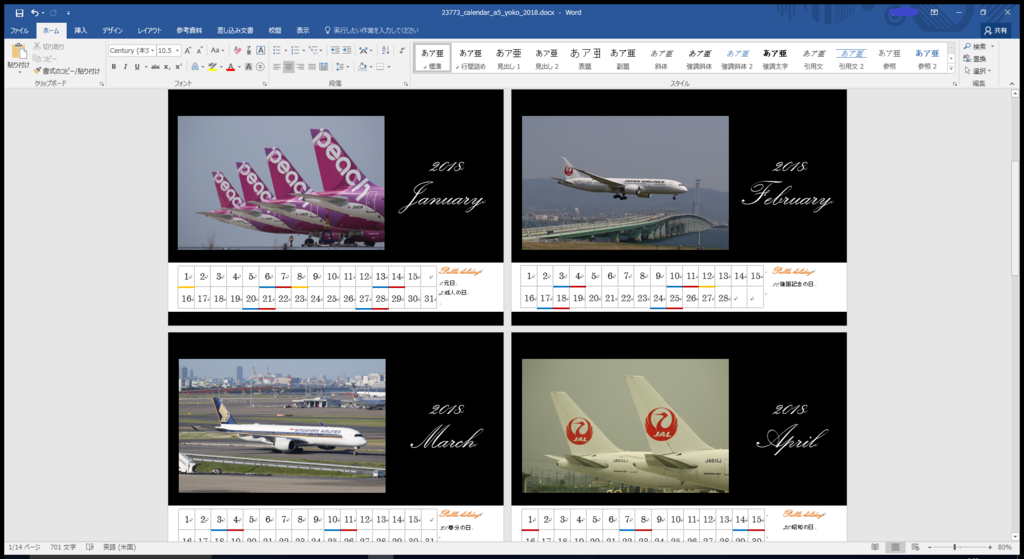This screenshot has width=1024, height=559.
Task: Click the Web Layout view icon in status bar
Action: [916, 547]
